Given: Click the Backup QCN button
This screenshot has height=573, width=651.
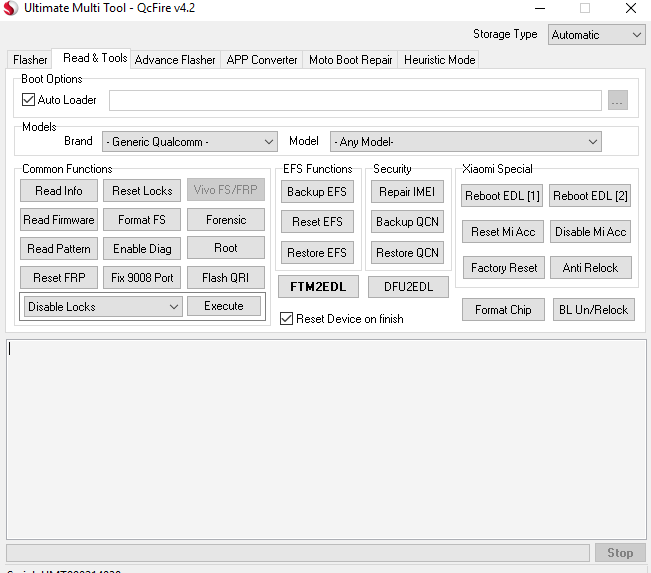Looking at the screenshot, I should pos(407,222).
